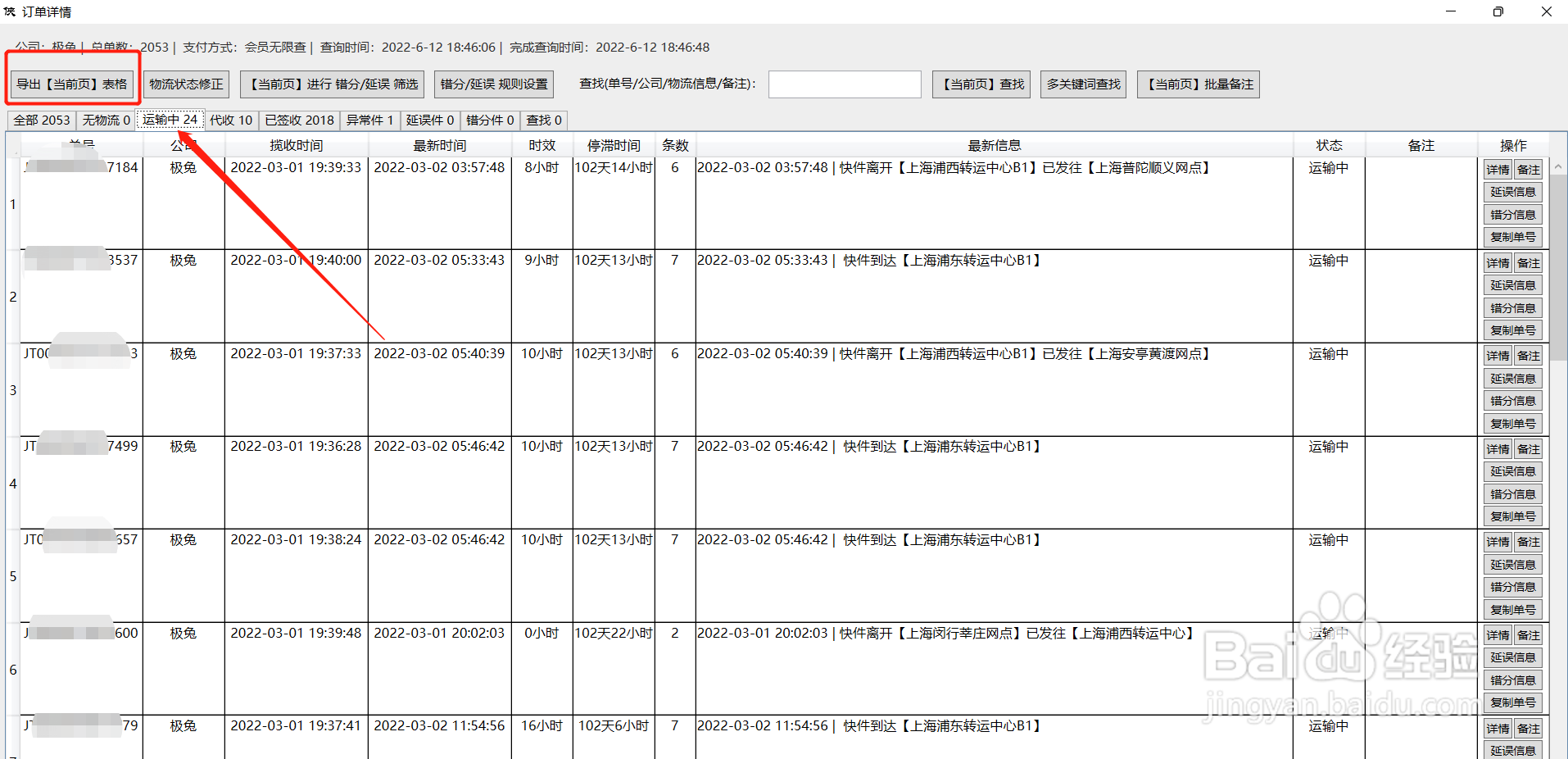Viewport: 1568px width, 759px height.
Task: Click 备注 button in row 3
Action: pyautogui.click(x=1528, y=356)
